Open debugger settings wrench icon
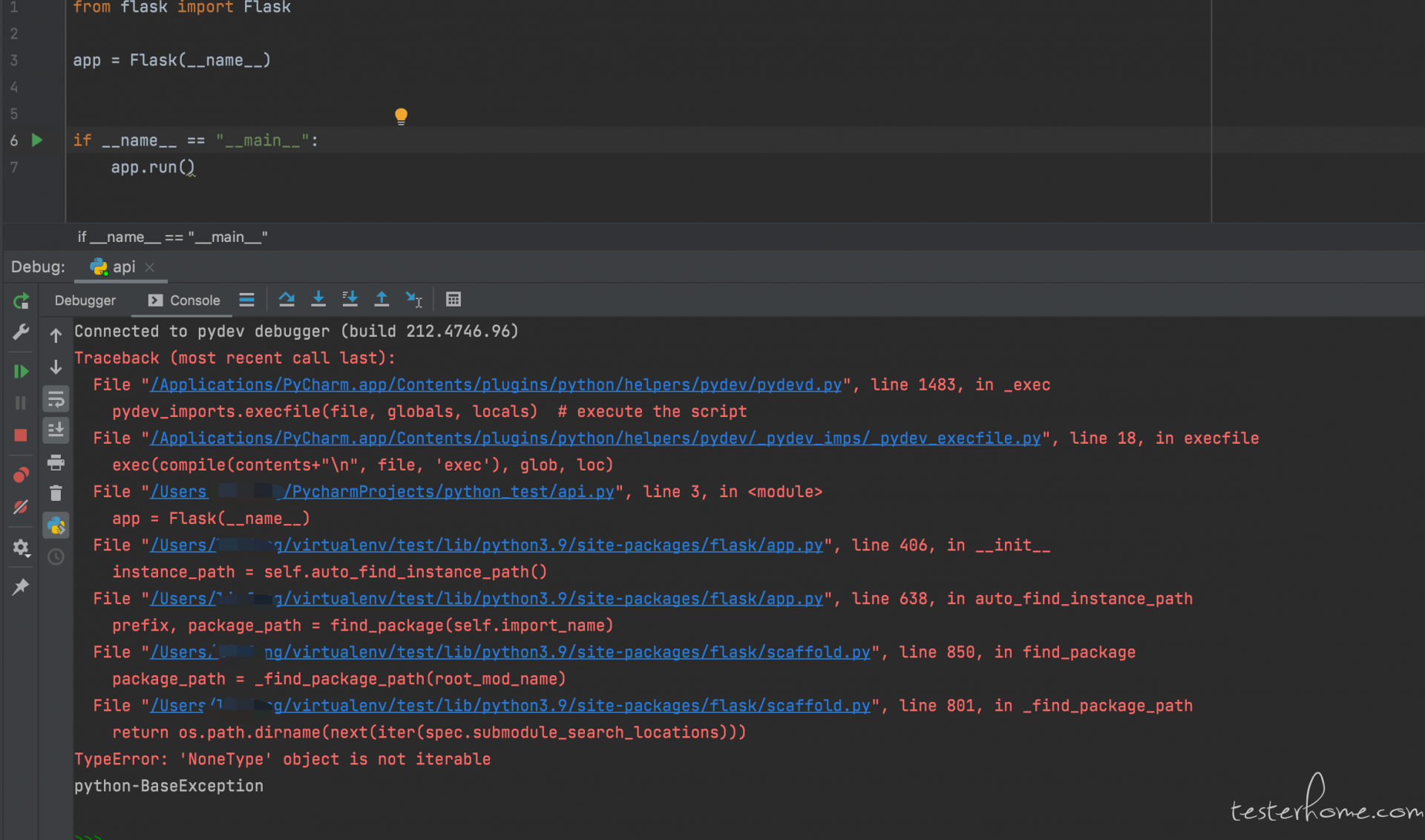 (21, 332)
